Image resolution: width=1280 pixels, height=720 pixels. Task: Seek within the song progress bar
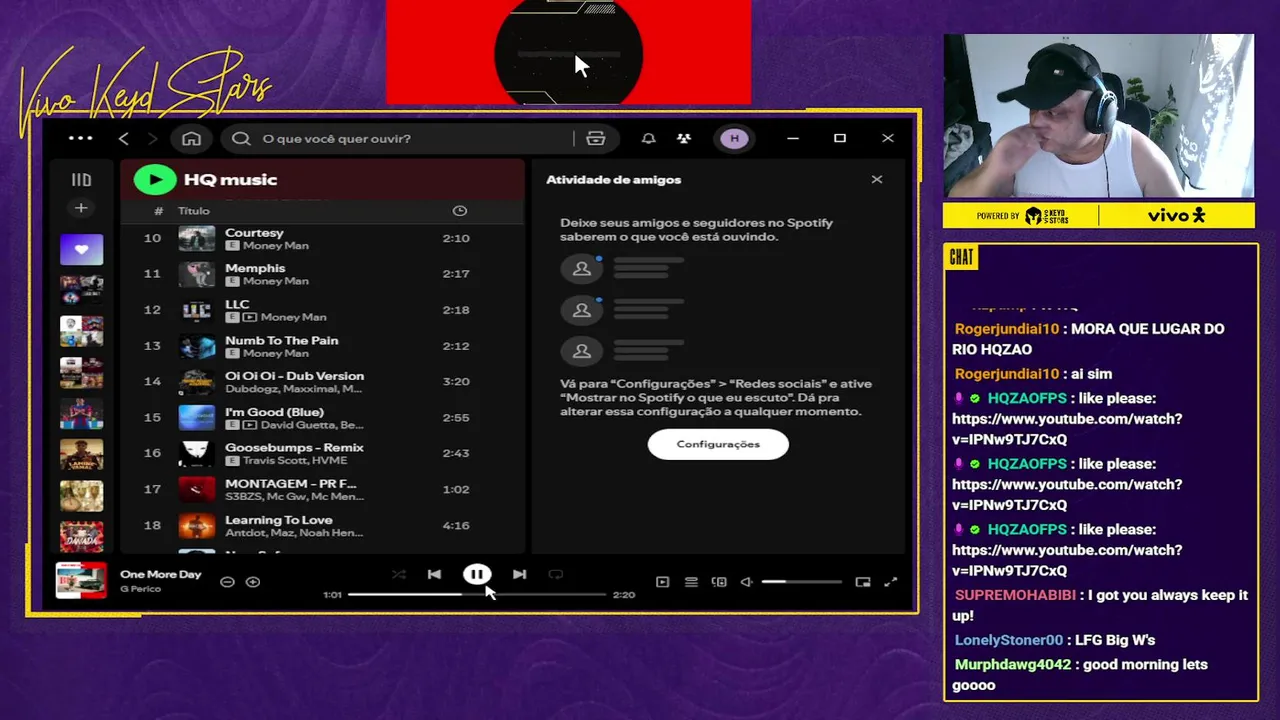click(477, 594)
